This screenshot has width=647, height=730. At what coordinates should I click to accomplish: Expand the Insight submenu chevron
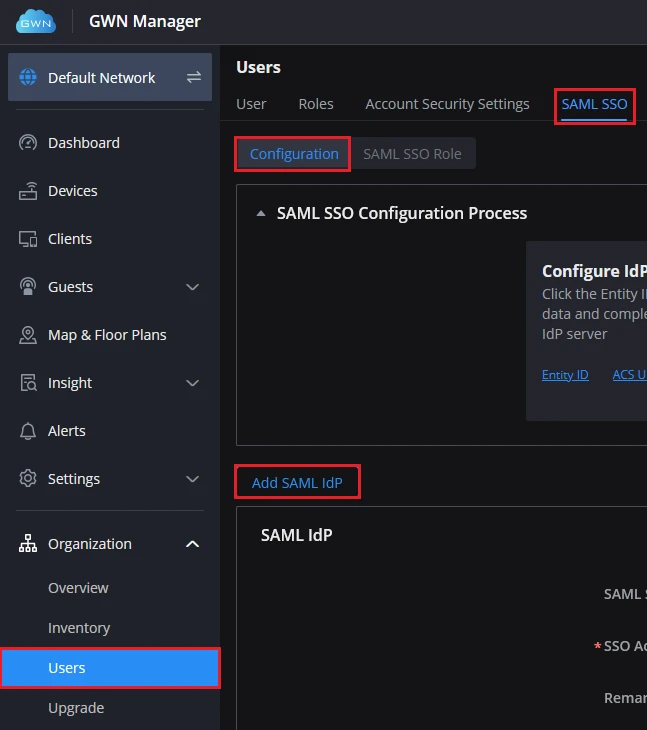tap(193, 383)
